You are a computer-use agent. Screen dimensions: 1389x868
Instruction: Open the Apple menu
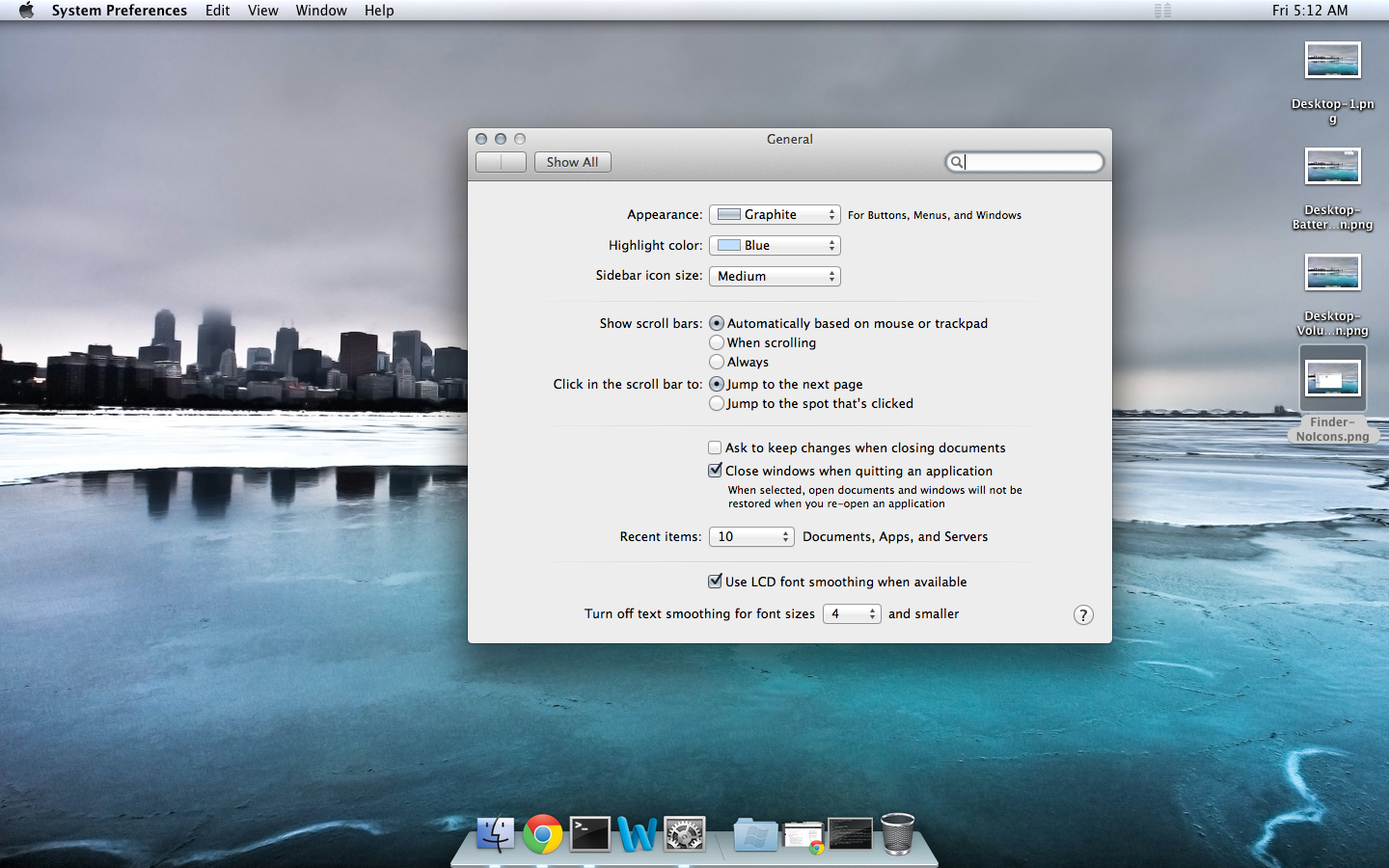(26, 11)
